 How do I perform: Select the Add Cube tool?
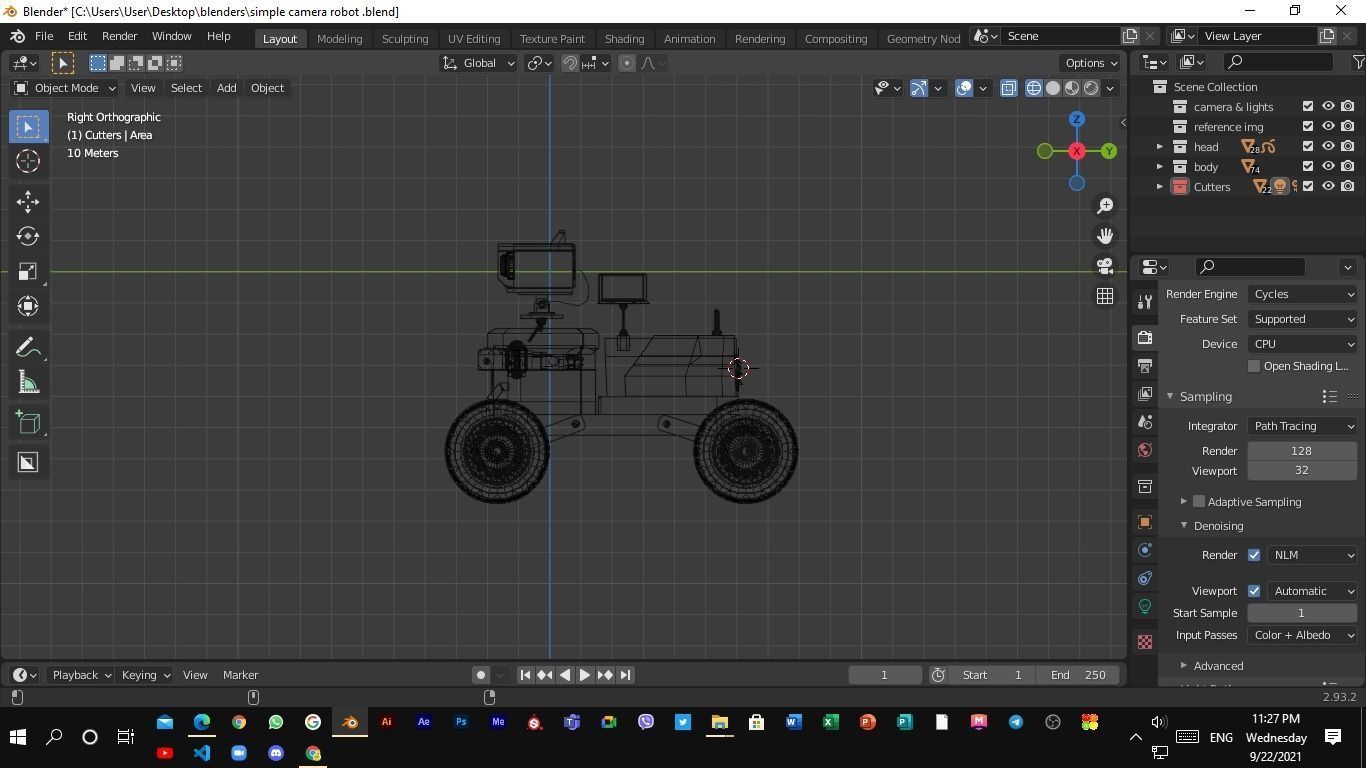(28, 422)
